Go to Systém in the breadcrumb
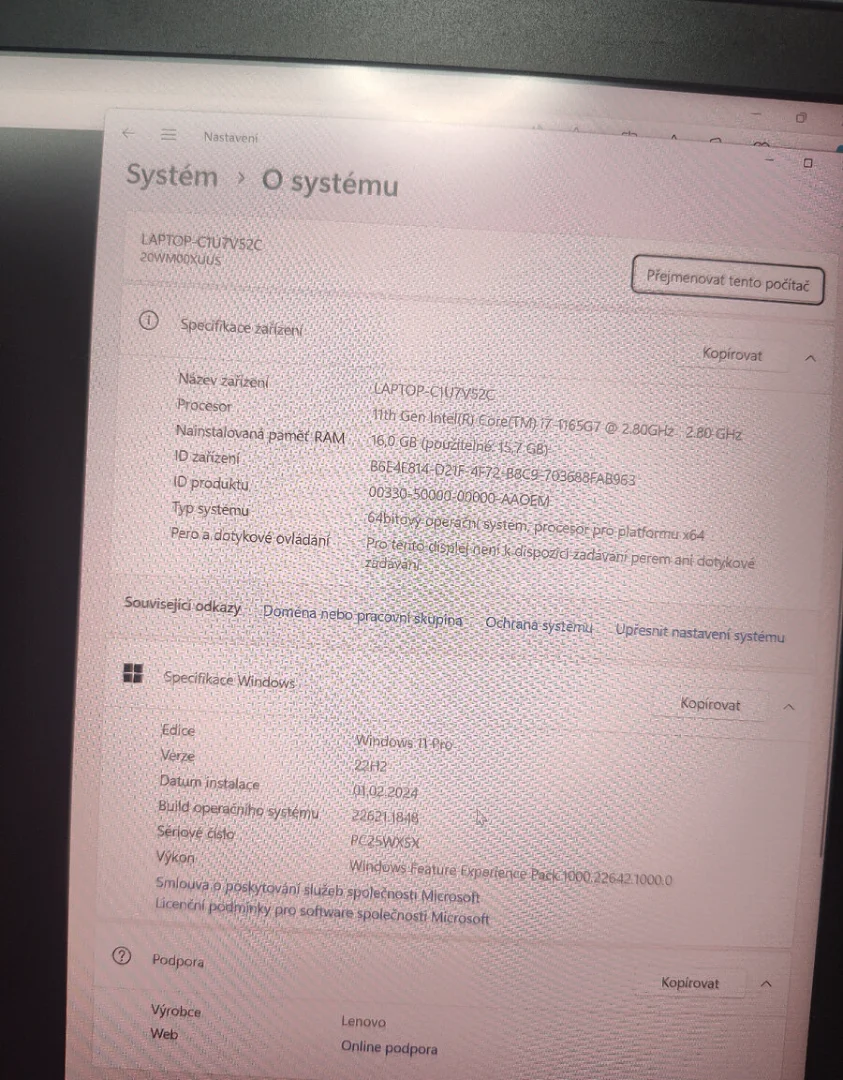This screenshot has width=843, height=1080. point(171,177)
